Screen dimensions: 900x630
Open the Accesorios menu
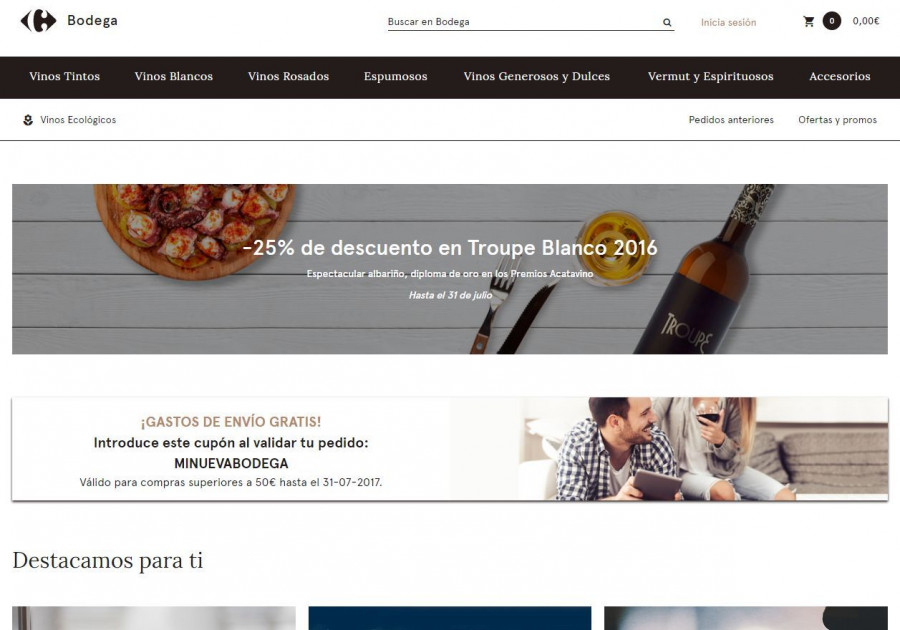click(x=840, y=76)
